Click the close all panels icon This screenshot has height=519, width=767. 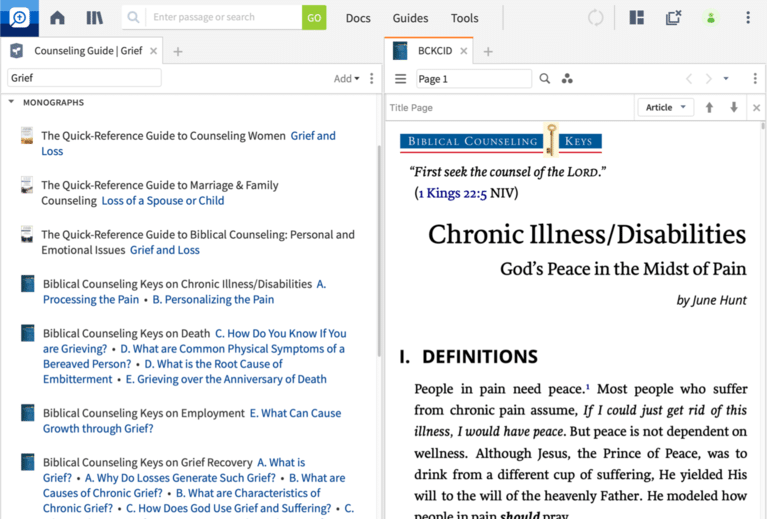[x=674, y=18]
